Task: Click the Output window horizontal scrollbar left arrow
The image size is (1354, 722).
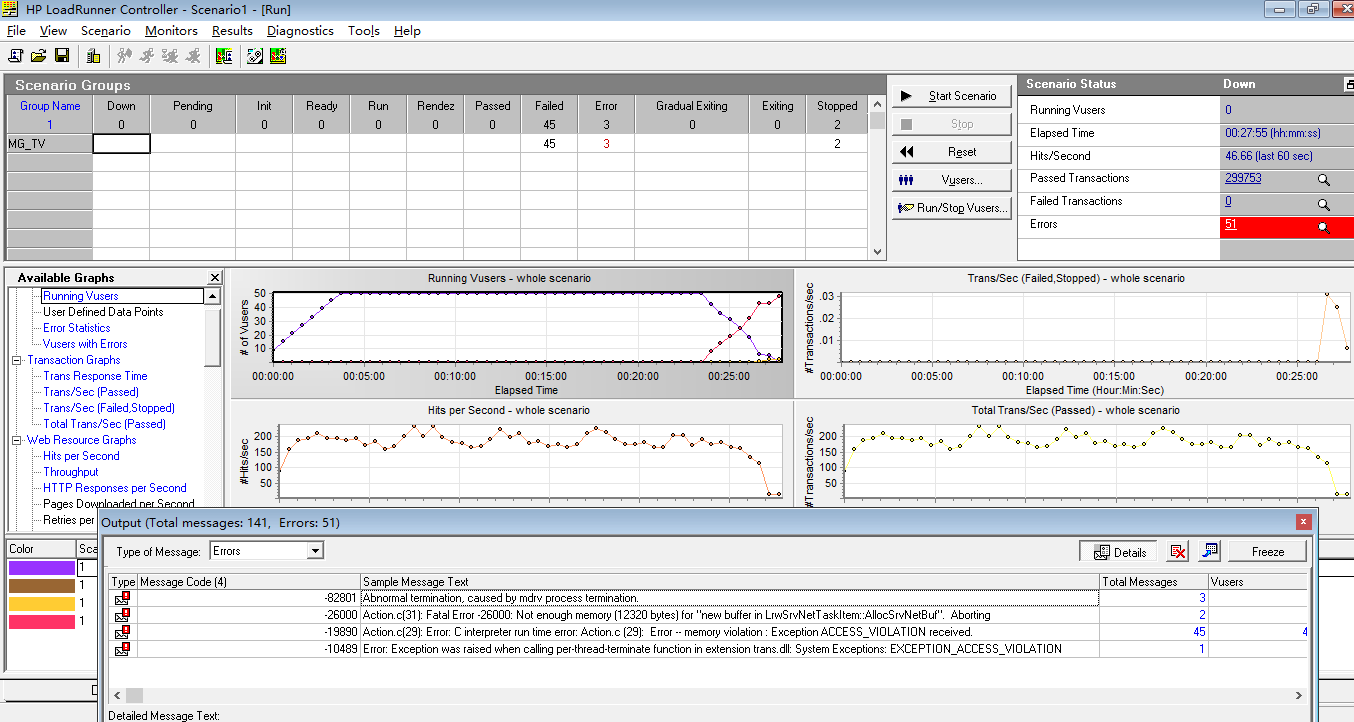Action: point(117,695)
